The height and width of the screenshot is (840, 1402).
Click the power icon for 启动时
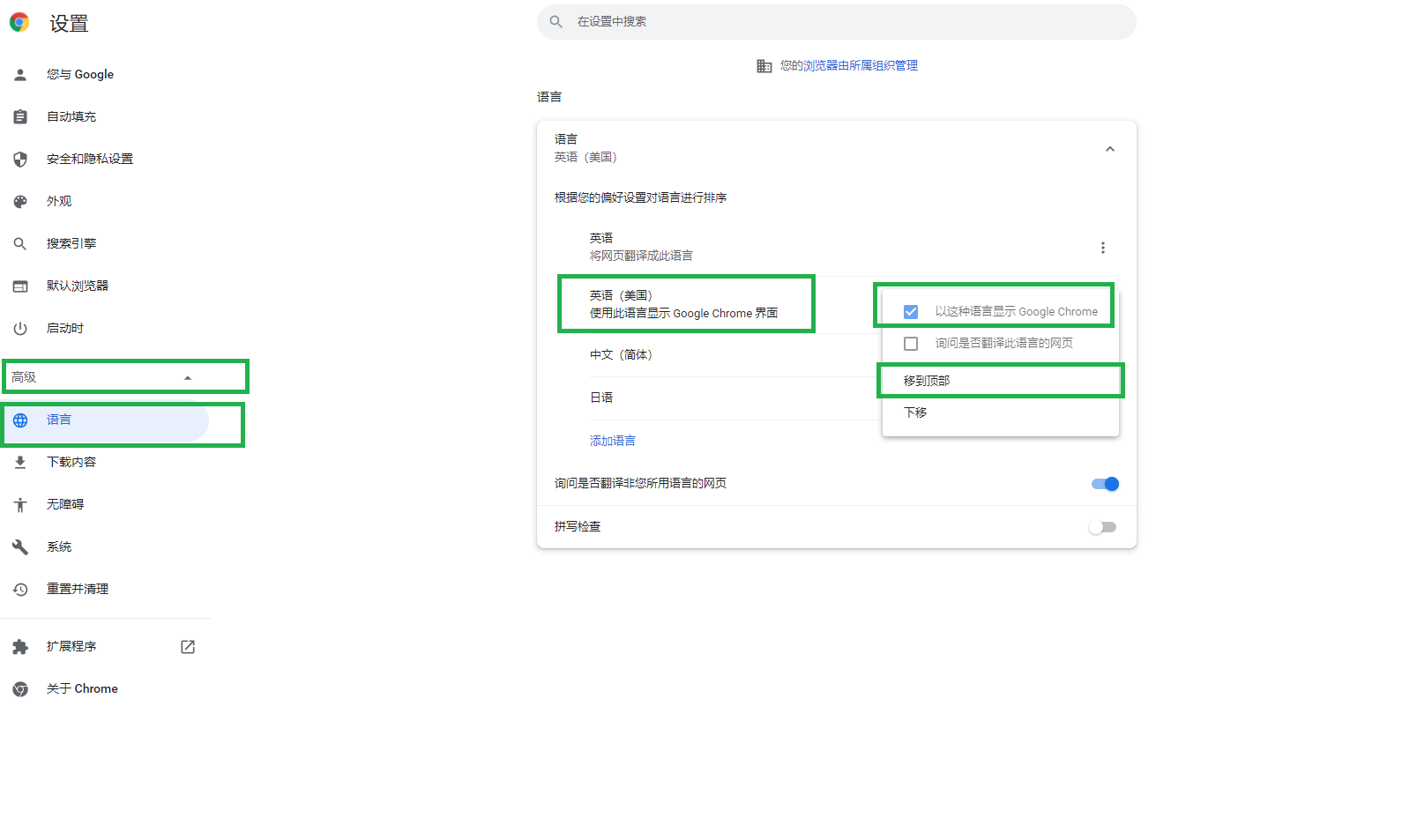(x=20, y=329)
